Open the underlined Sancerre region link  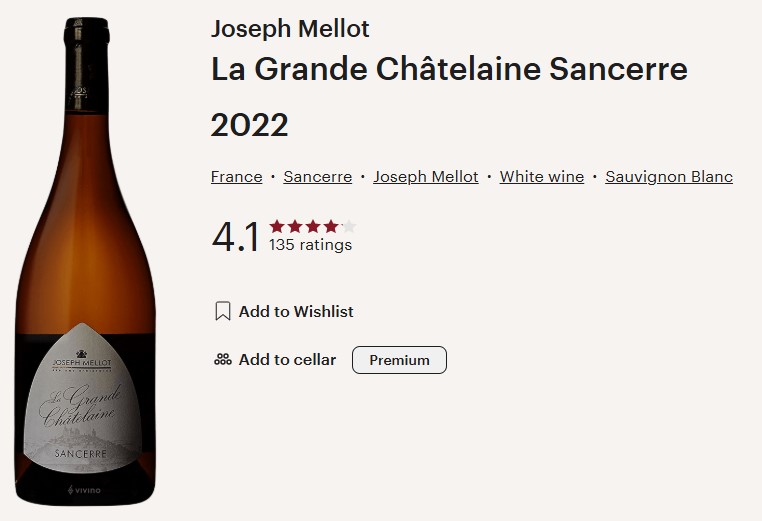point(317,177)
